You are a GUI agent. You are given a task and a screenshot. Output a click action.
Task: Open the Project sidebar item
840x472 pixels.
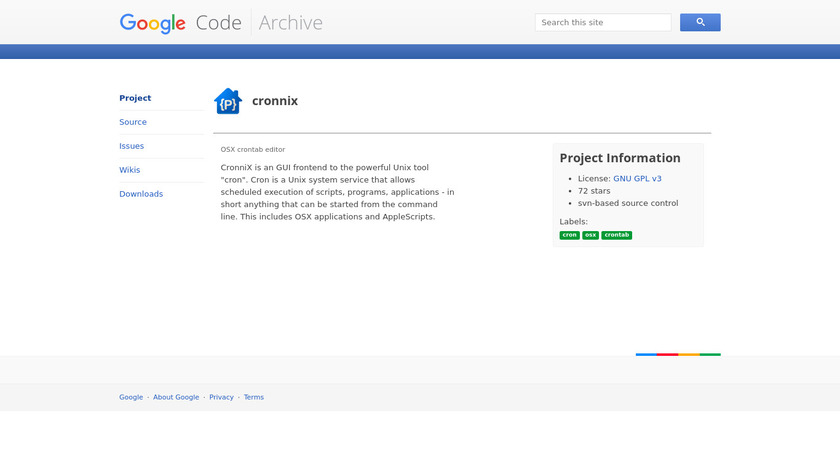(x=135, y=98)
